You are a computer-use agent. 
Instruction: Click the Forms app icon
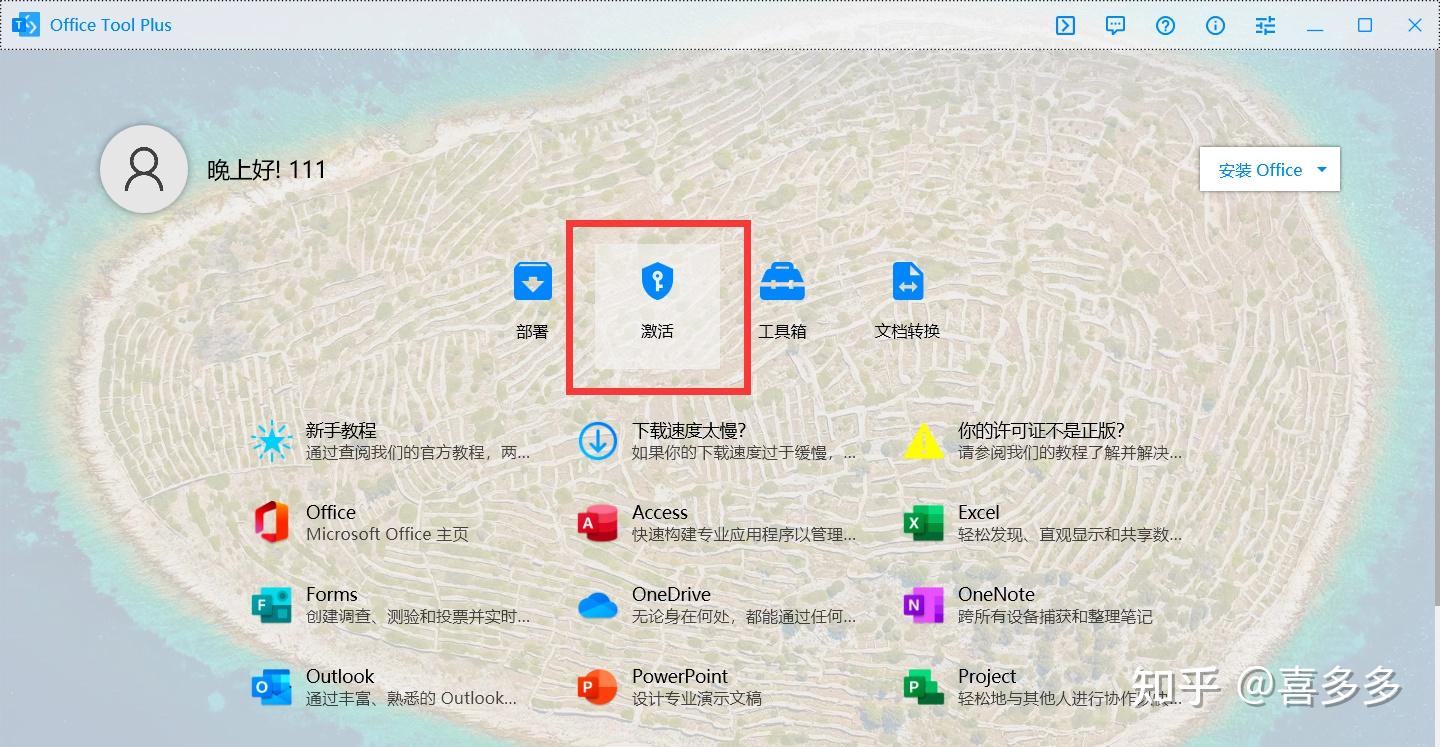point(272,605)
